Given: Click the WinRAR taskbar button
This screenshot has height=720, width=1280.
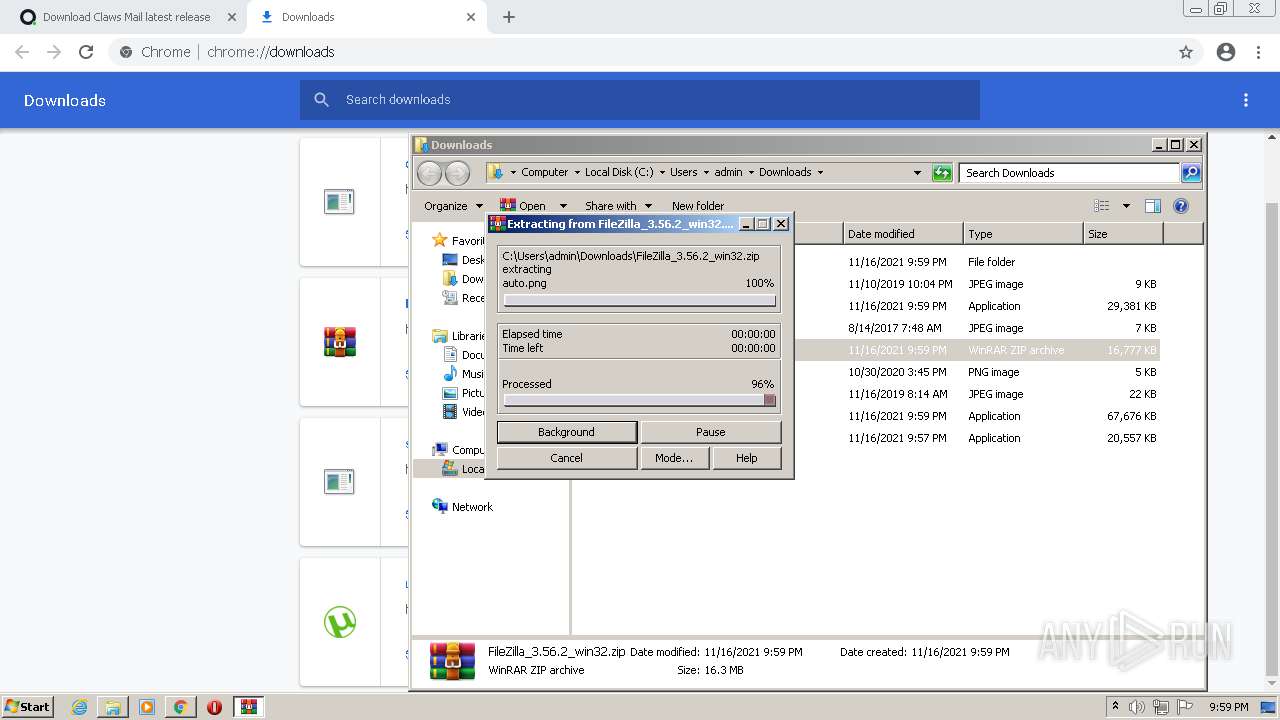Looking at the screenshot, I should (x=249, y=707).
